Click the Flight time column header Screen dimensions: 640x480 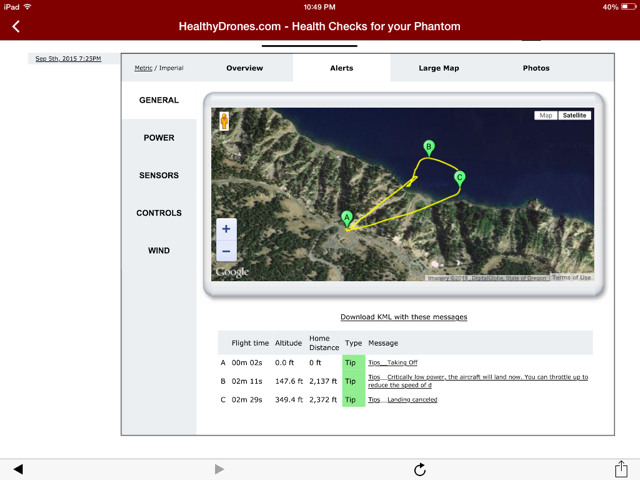[250, 343]
